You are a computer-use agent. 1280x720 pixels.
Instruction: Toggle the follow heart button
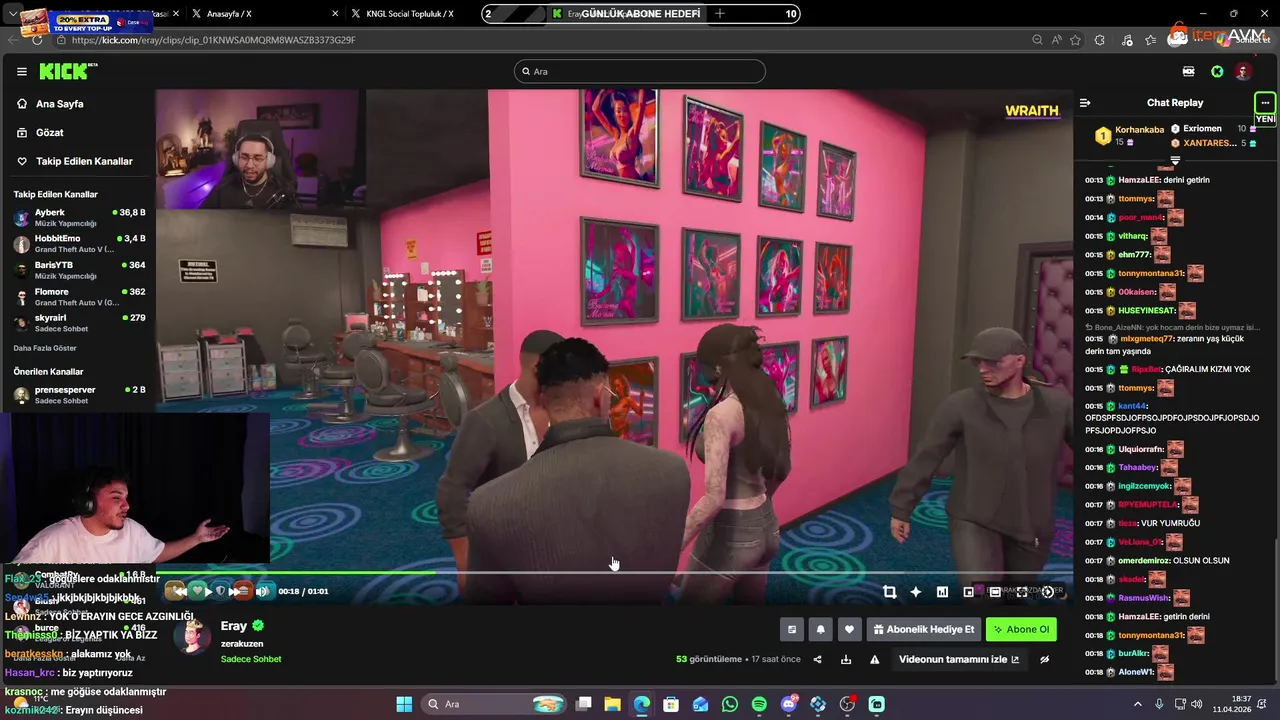(849, 629)
